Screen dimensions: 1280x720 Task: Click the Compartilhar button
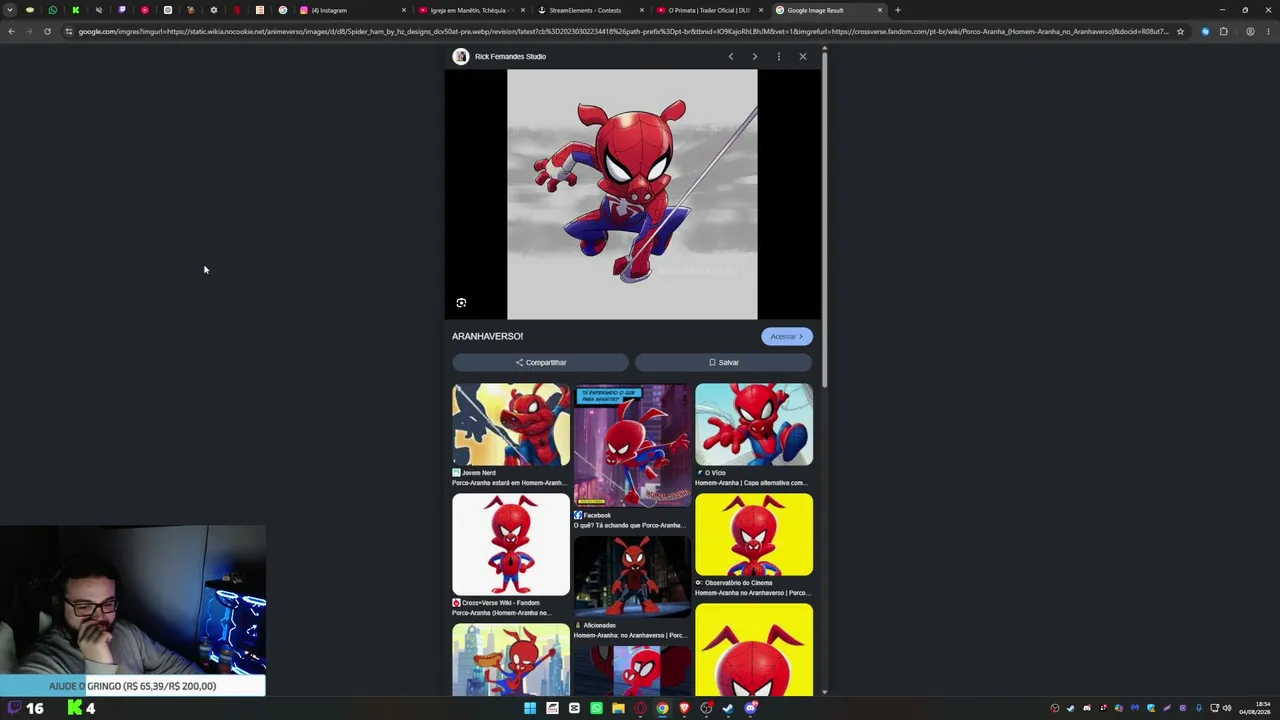[540, 362]
